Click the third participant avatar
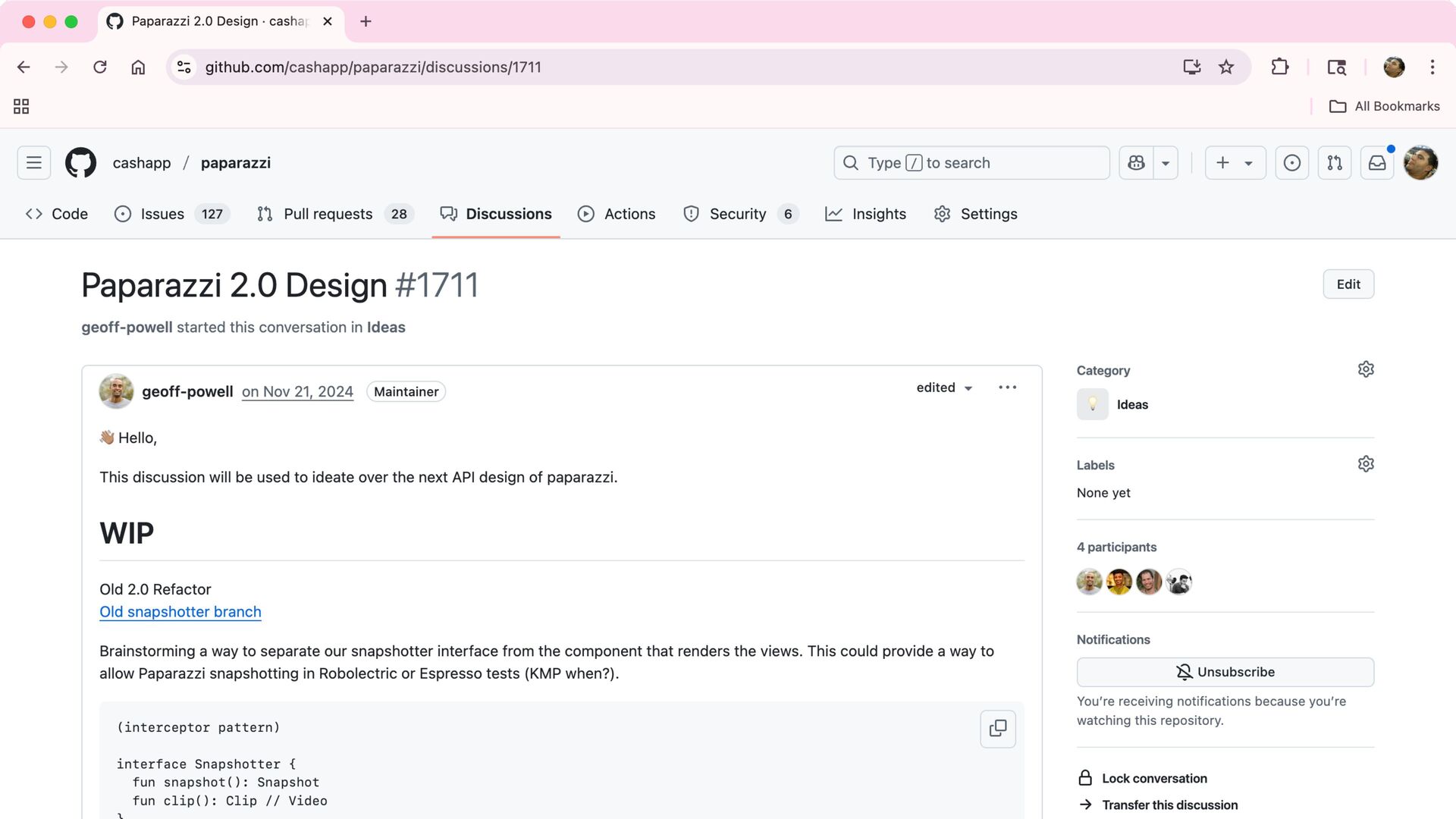1456x819 pixels. tap(1149, 582)
